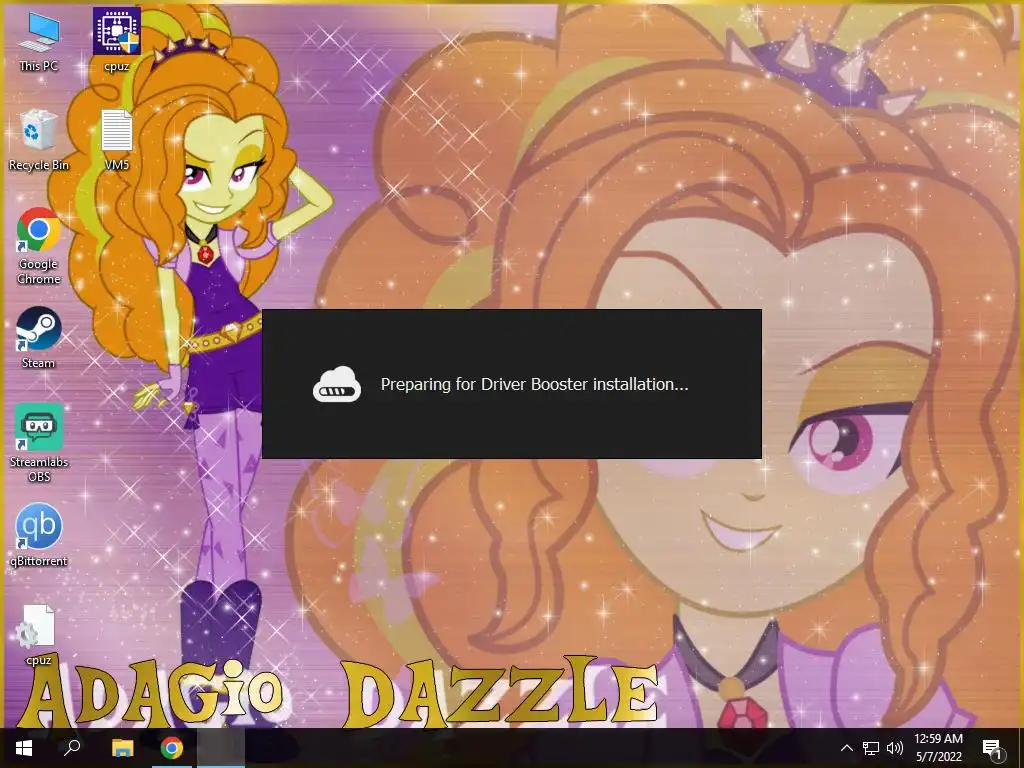Select the Streamlabs OBS shortcut

click(39, 443)
